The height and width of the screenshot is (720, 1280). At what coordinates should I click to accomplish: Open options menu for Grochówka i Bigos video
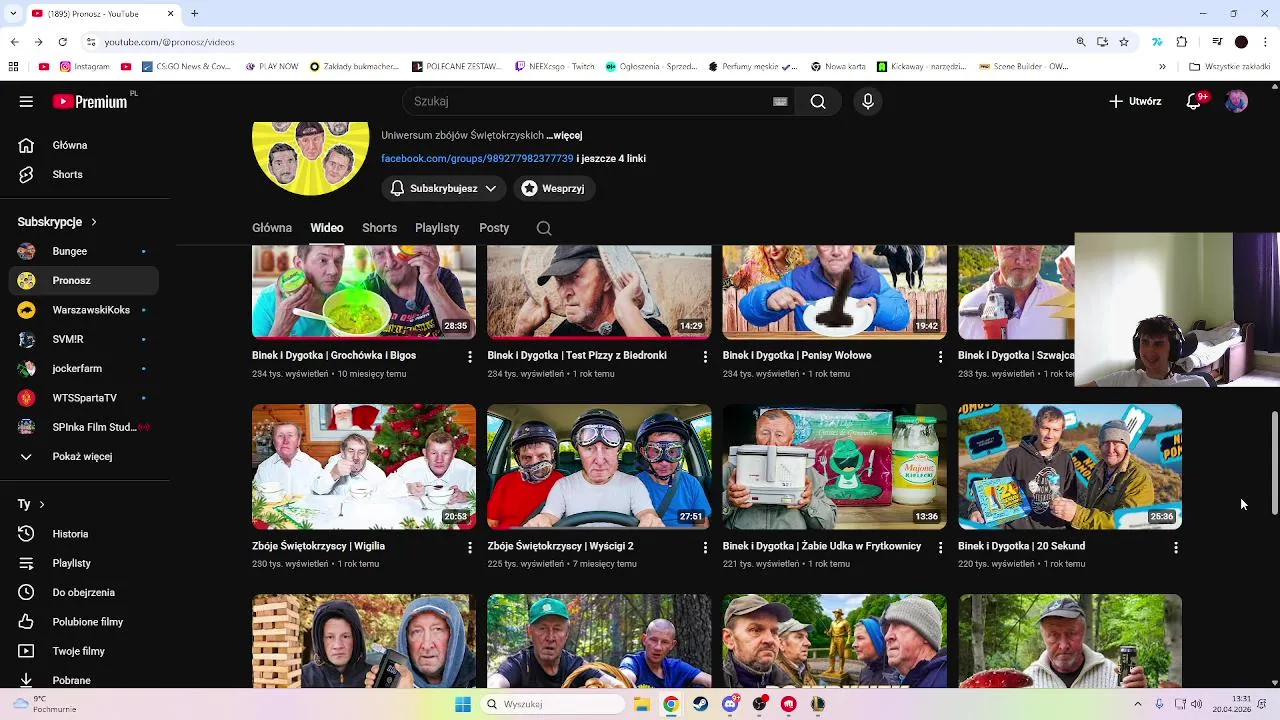[470, 357]
